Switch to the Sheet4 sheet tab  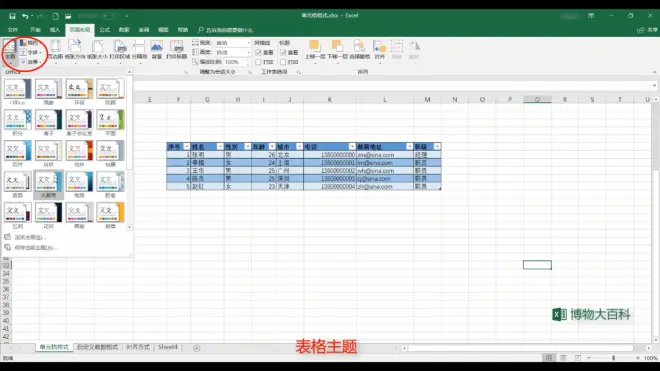coord(168,347)
